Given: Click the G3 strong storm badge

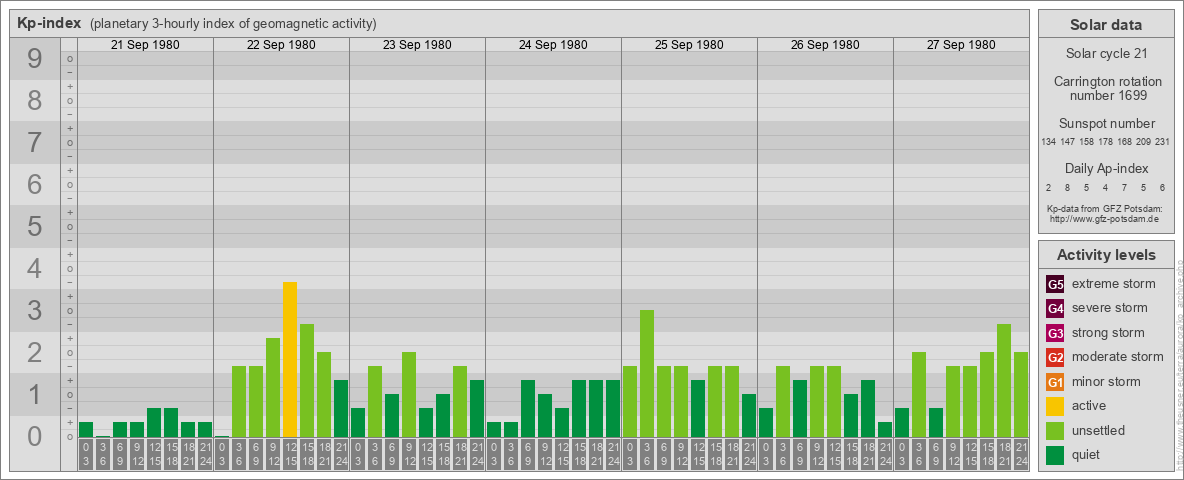Looking at the screenshot, I should tap(1056, 333).
